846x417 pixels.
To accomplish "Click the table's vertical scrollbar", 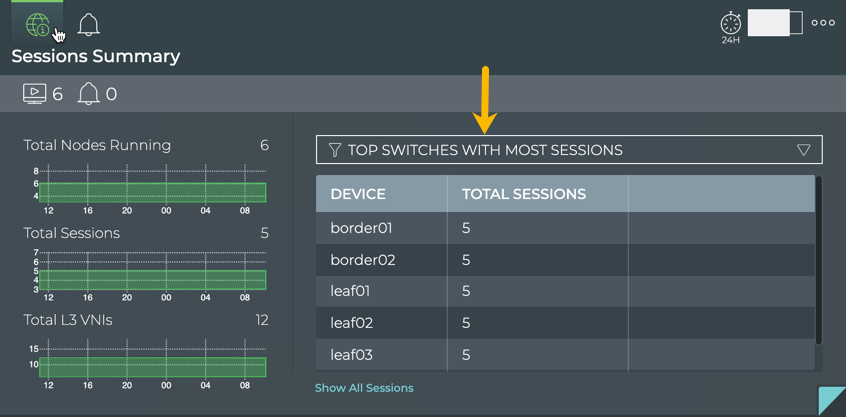I will (x=819, y=260).
